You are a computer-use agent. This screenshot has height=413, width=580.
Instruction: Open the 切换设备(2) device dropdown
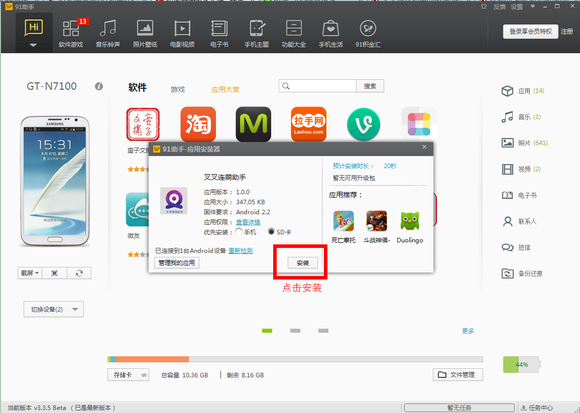coord(54,309)
